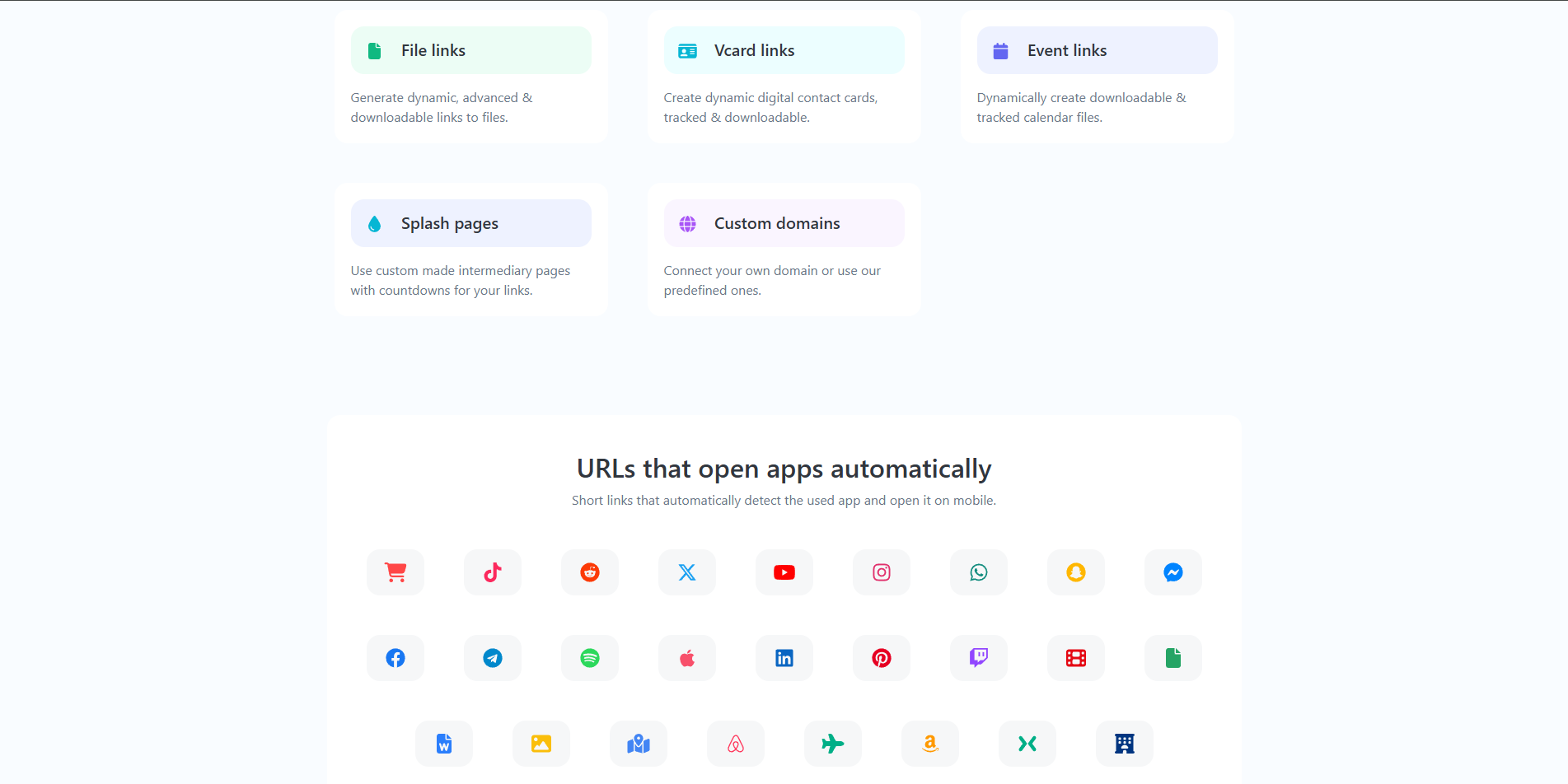The height and width of the screenshot is (784, 1568).
Task: Click the water droplet icon in Splash pages
Action: (374, 224)
